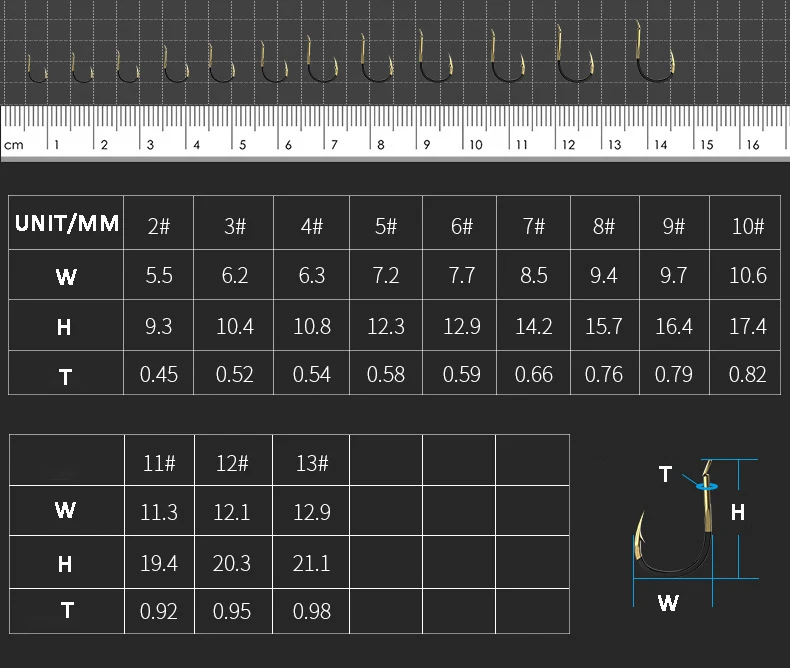This screenshot has width=790, height=668.
Task: Click W width value 6.2 for 3#
Action: click(x=235, y=276)
